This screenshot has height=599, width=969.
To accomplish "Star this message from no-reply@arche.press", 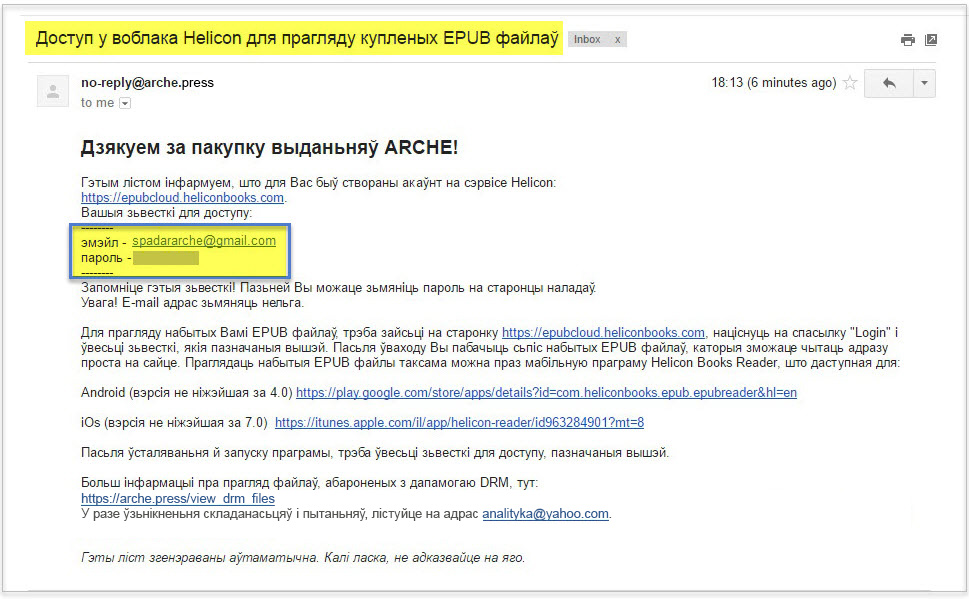I will [850, 83].
